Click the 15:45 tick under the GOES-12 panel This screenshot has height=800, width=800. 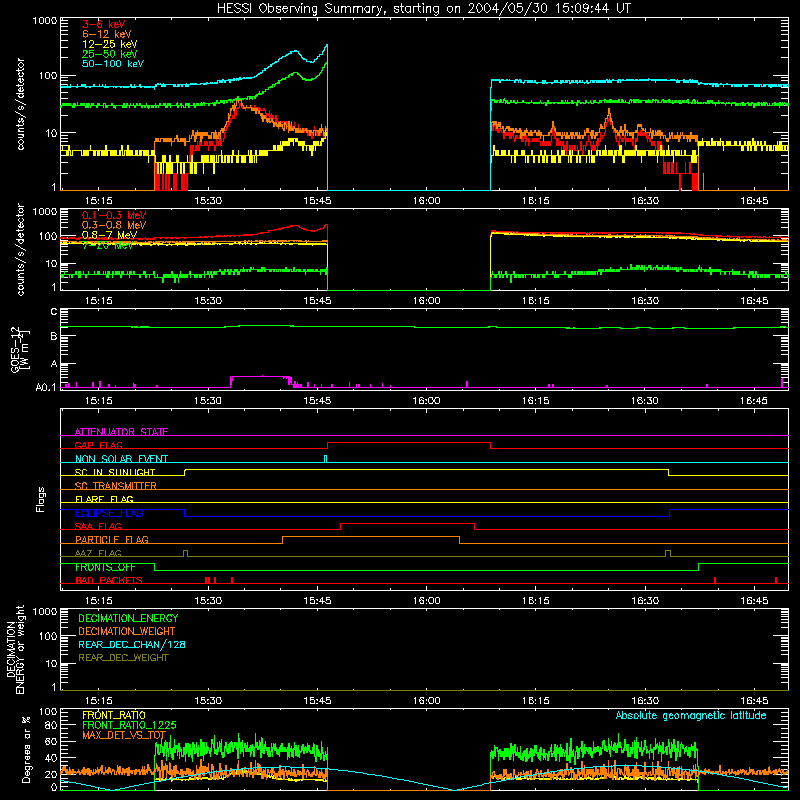coord(317,401)
